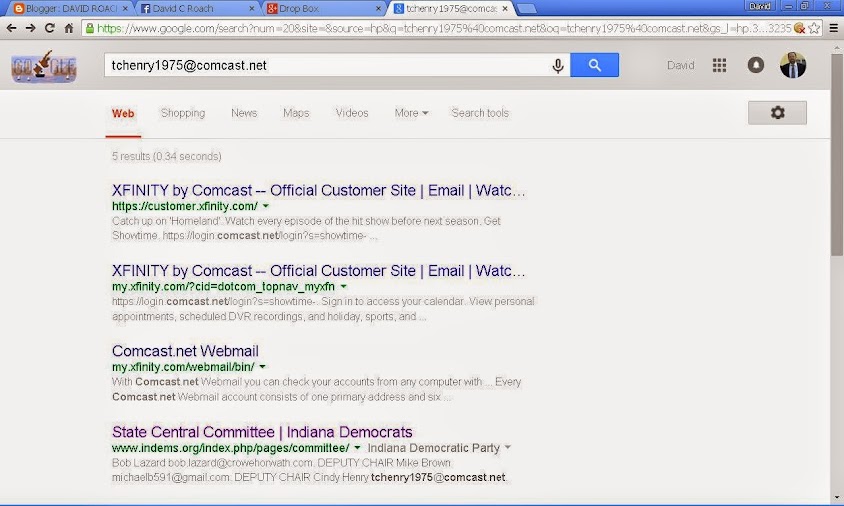The image size is (844, 506).
Task: Expand Indiana Democratic Party source dropdown
Action: (x=508, y=448)
